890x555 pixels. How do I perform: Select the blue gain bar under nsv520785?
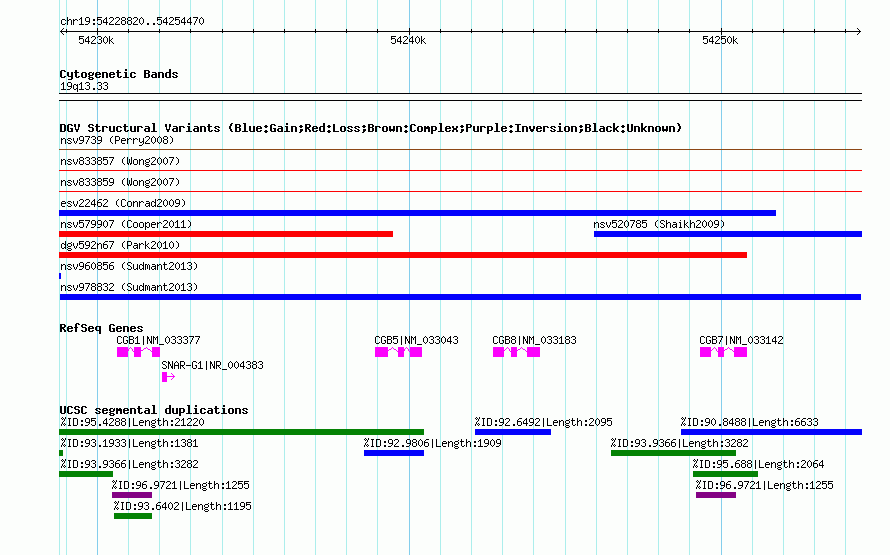tap(728, 234)
